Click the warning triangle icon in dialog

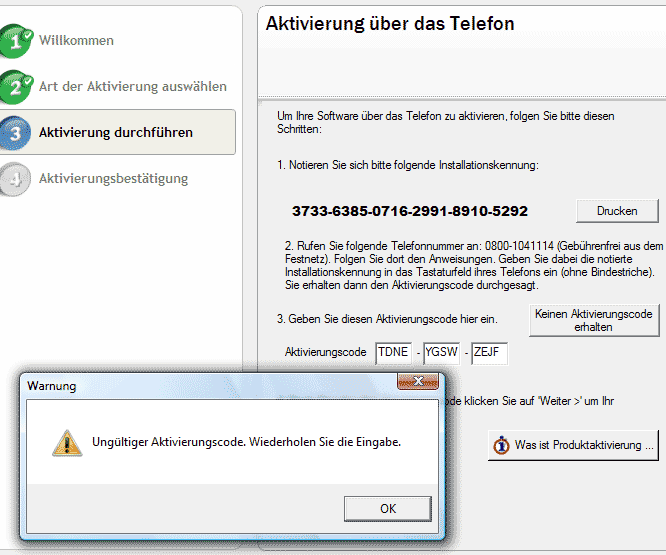(x=67, y=443)
